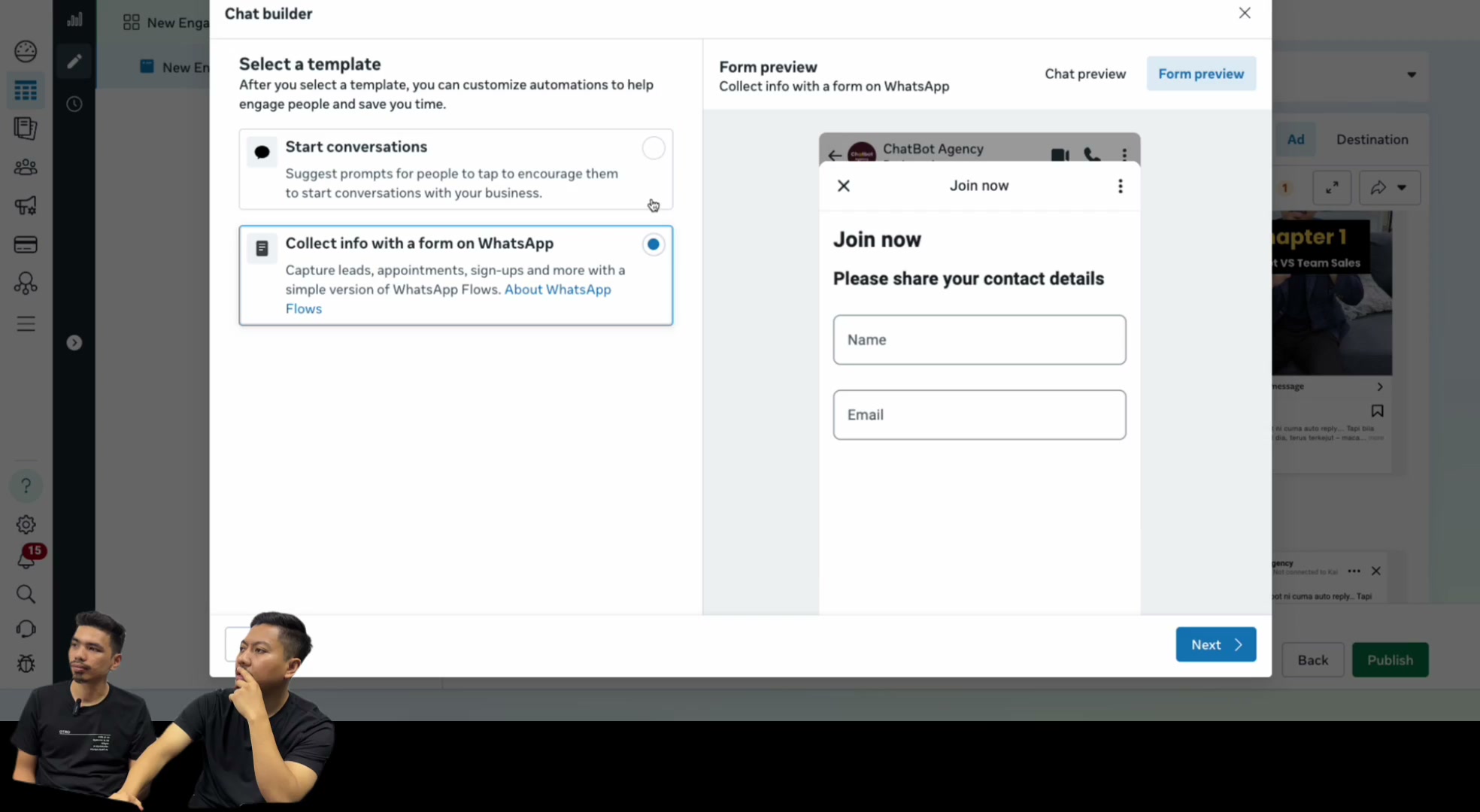This screenshot has height=812, width=1480.
Task: Open the advertising megaphone icon
Action: (26, 205)
